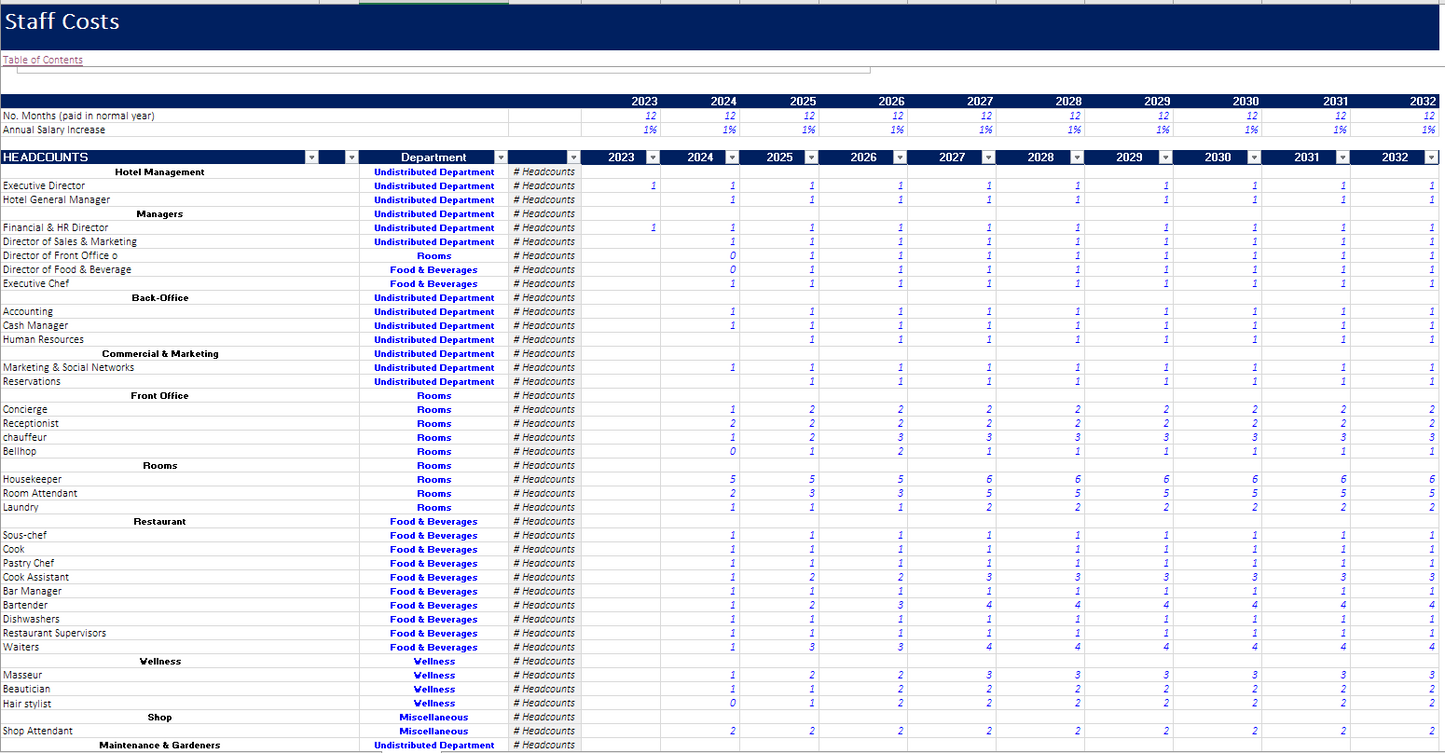
Task: Open the 2026 headcount filter dropdown
Action: click(899, 158)
